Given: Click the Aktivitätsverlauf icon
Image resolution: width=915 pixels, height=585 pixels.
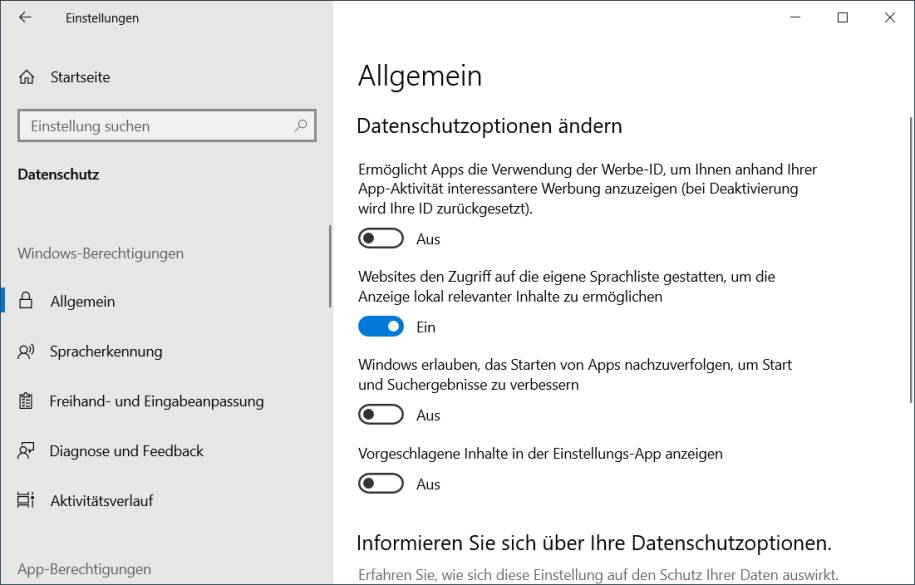Looking at the screenshot, I should 27,501.
